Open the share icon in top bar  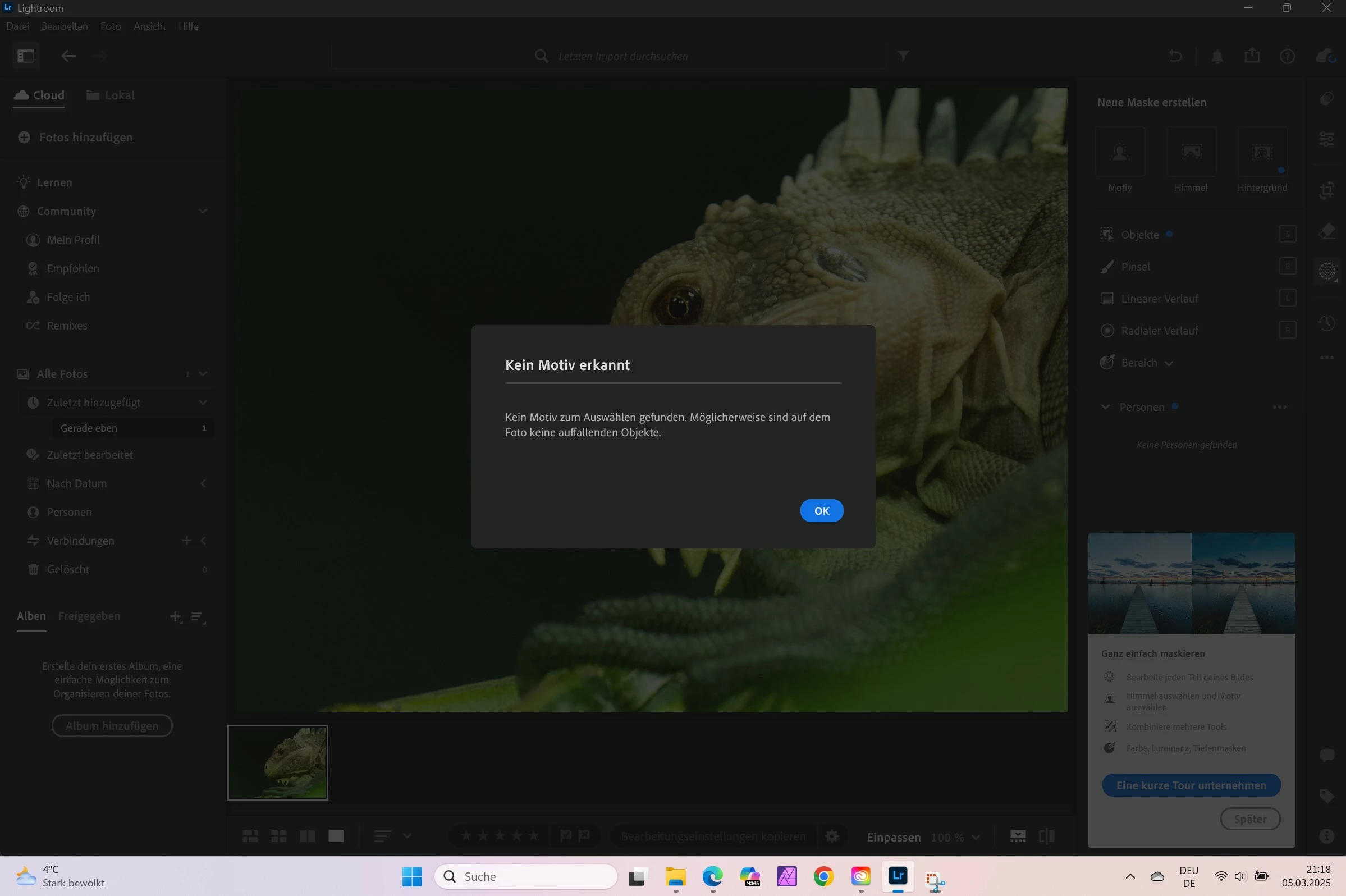[1252, 56]
